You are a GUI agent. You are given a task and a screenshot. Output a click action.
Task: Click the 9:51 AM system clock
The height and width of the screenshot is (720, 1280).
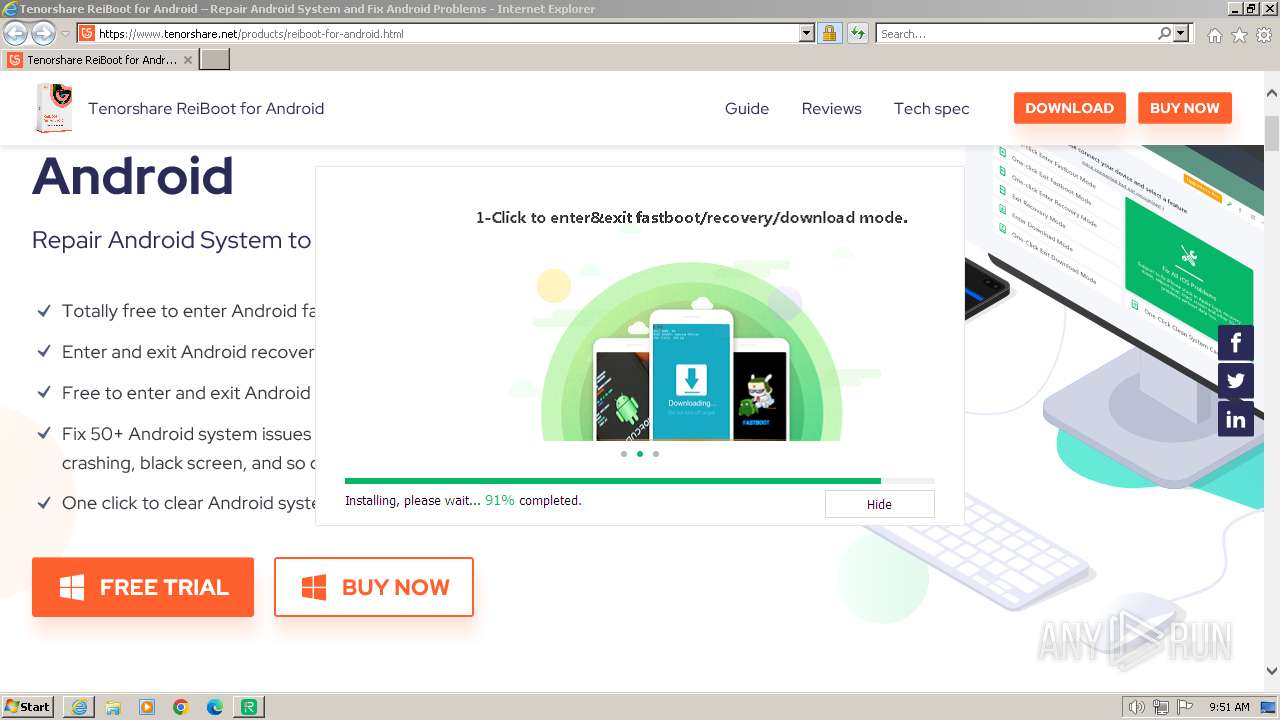click(x=1229, y=707)
